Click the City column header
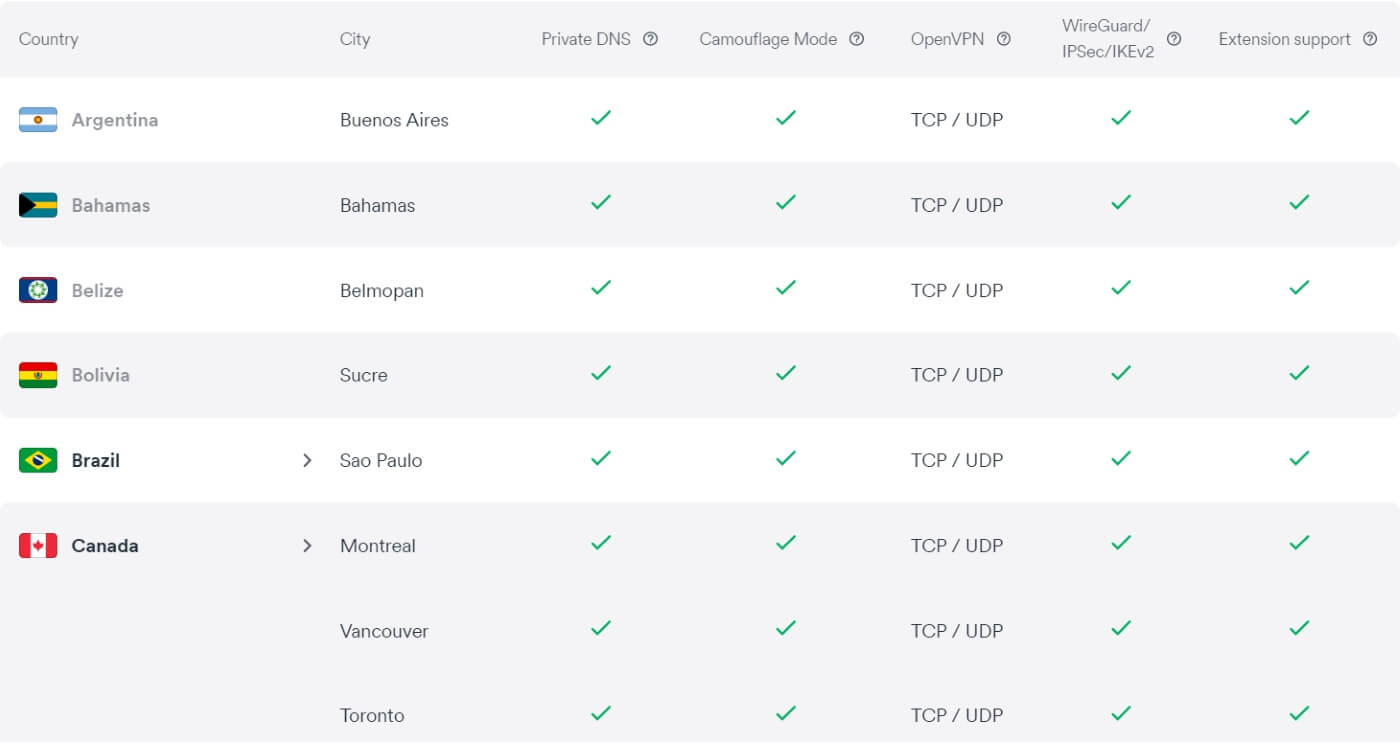This screenshot has width=1400, height=749. point(355,39)
